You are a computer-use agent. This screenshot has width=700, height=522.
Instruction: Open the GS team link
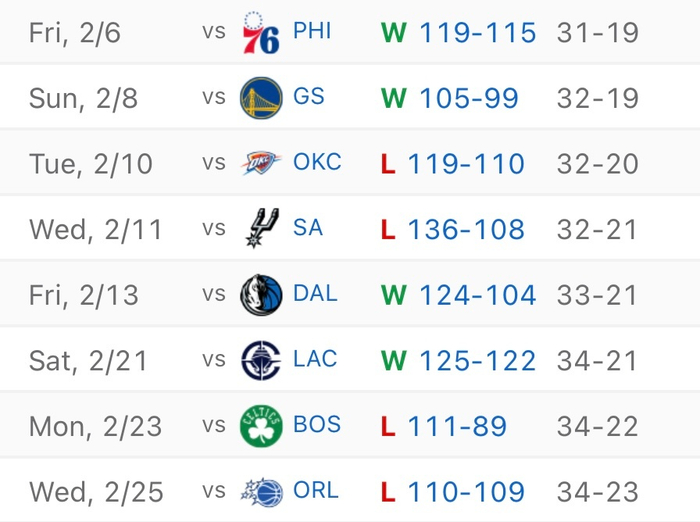pyautogui.click(x=308, y=98)
